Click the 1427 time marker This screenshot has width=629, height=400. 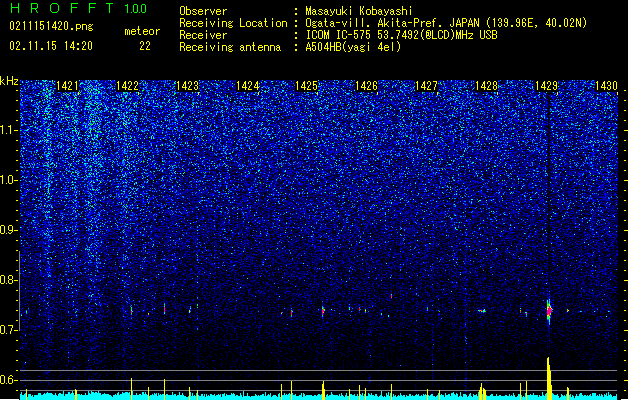pos(426,86)
